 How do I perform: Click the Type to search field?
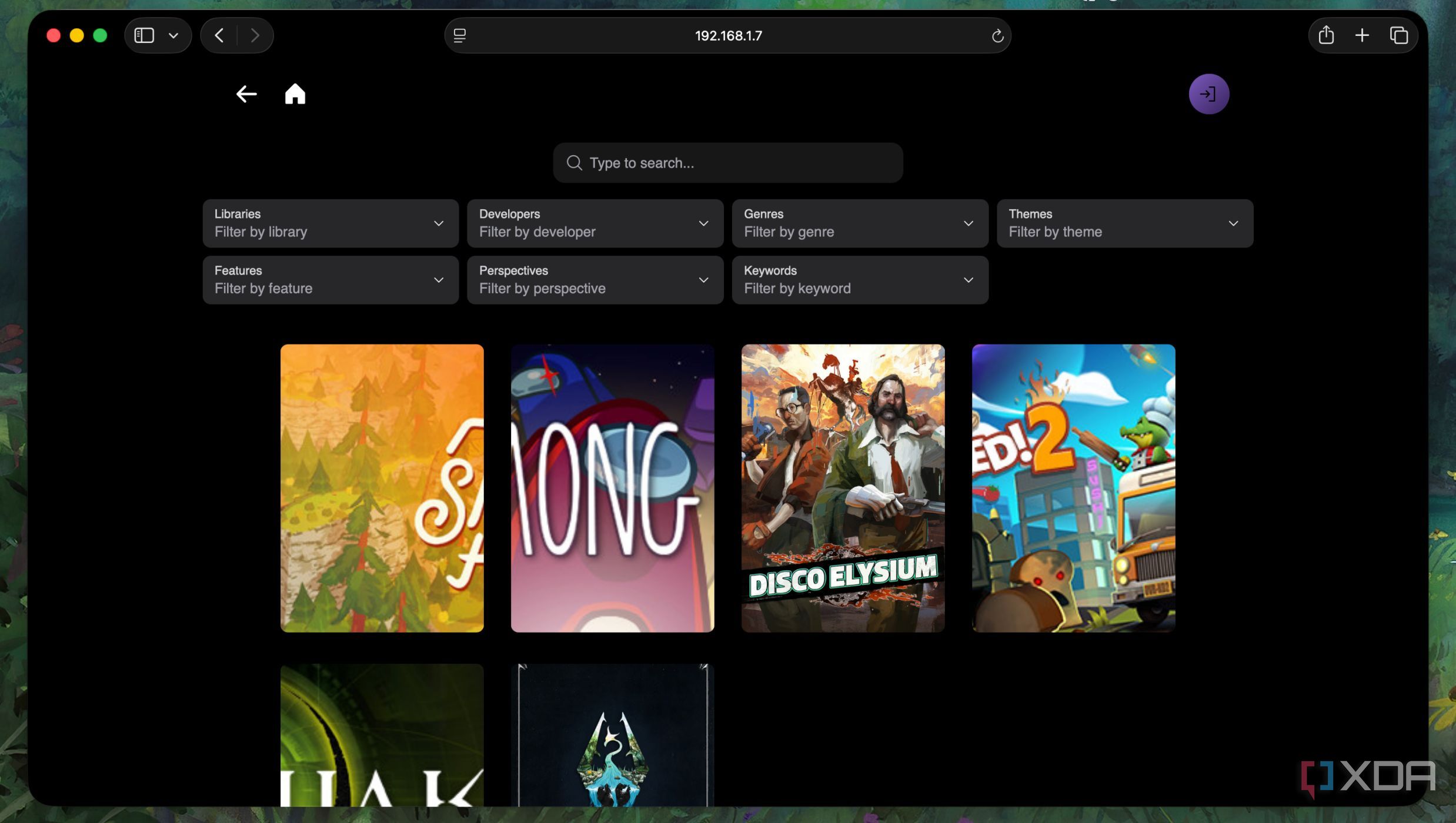[728, 163]
